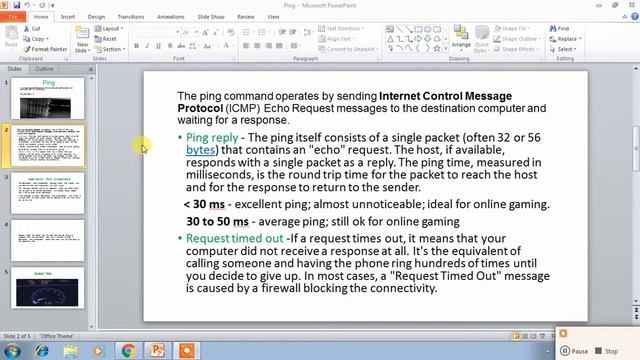Toggle Italic formatting
This screenshot has height=360, width=640.
147,46
